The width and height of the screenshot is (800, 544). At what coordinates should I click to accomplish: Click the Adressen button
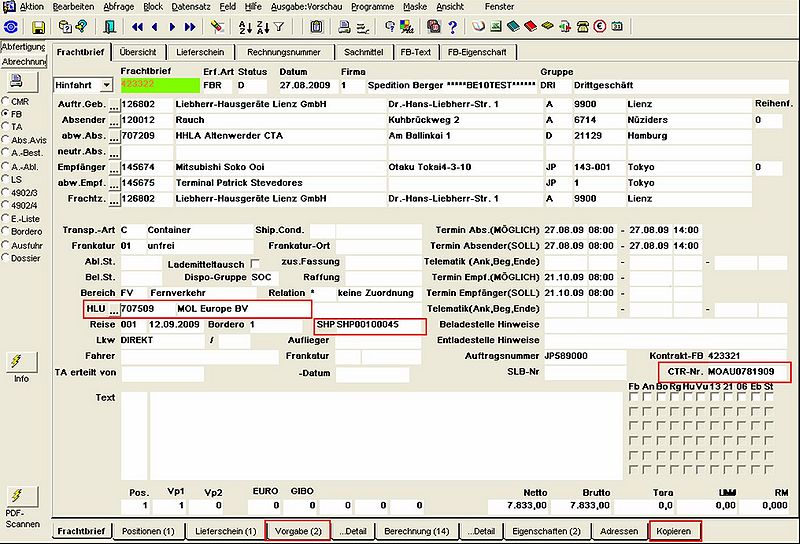pos(619,531)
